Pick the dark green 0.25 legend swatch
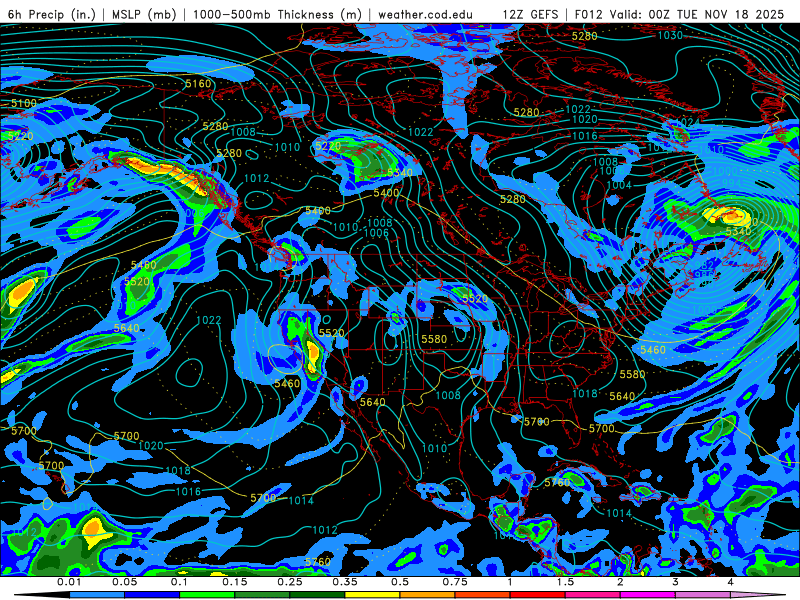Viewport: 800px width, 600px height. 317,595
